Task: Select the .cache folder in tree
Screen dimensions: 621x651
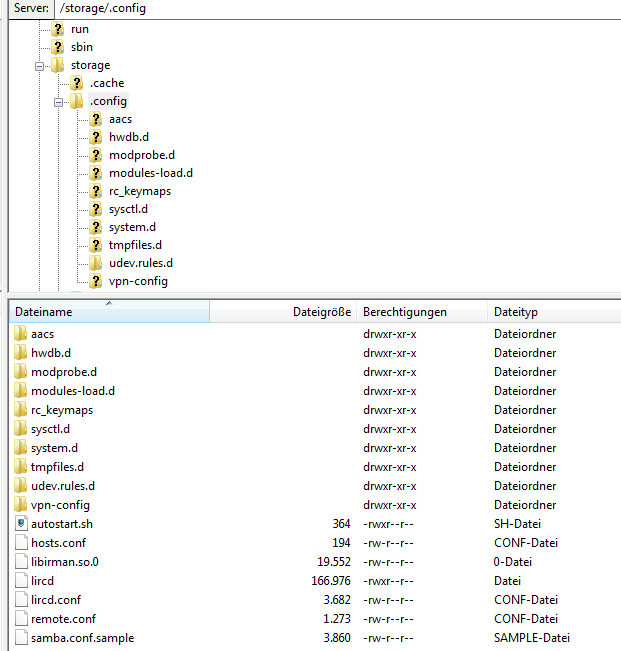Action: tap(107, 83)
